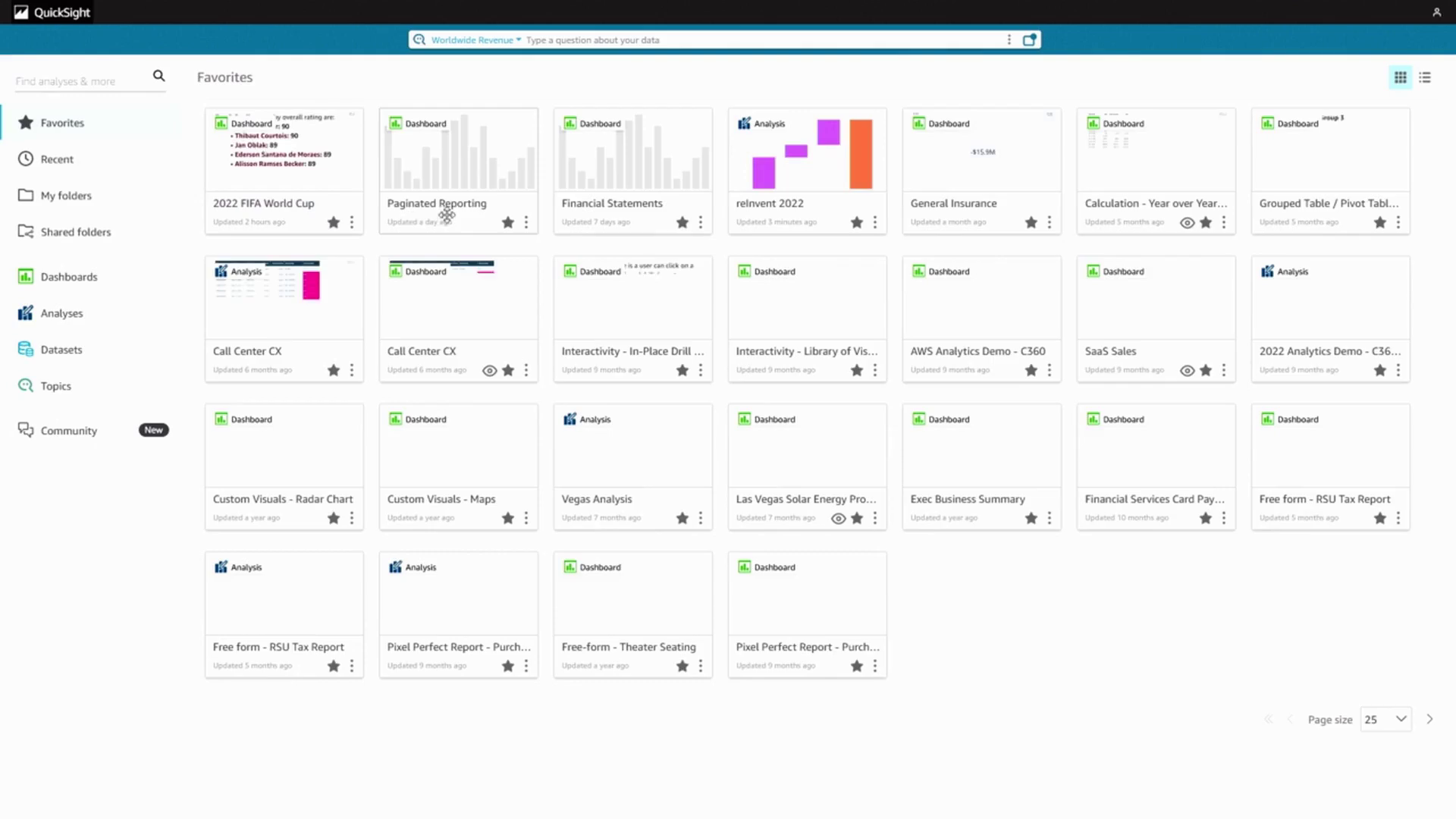Open user account icon in header
Viewport: 1456px width, 819px height.
(x=1436, y=12)
